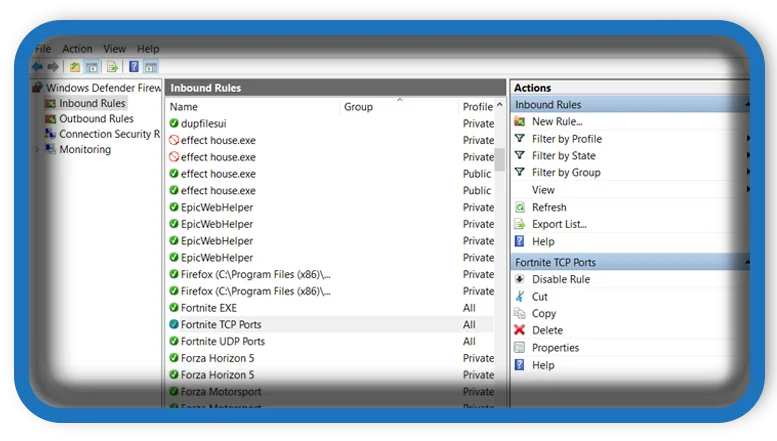This screenshot has height=441, width=777.
Task: Click the Up one level folder icon
Action: 75,66
